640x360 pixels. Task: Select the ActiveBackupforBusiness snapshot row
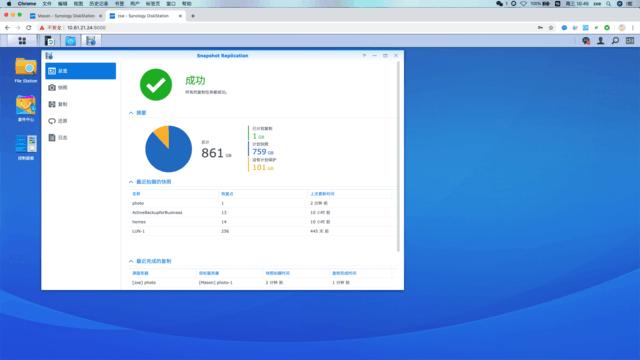pyautogui.click(x=261, y=212)
